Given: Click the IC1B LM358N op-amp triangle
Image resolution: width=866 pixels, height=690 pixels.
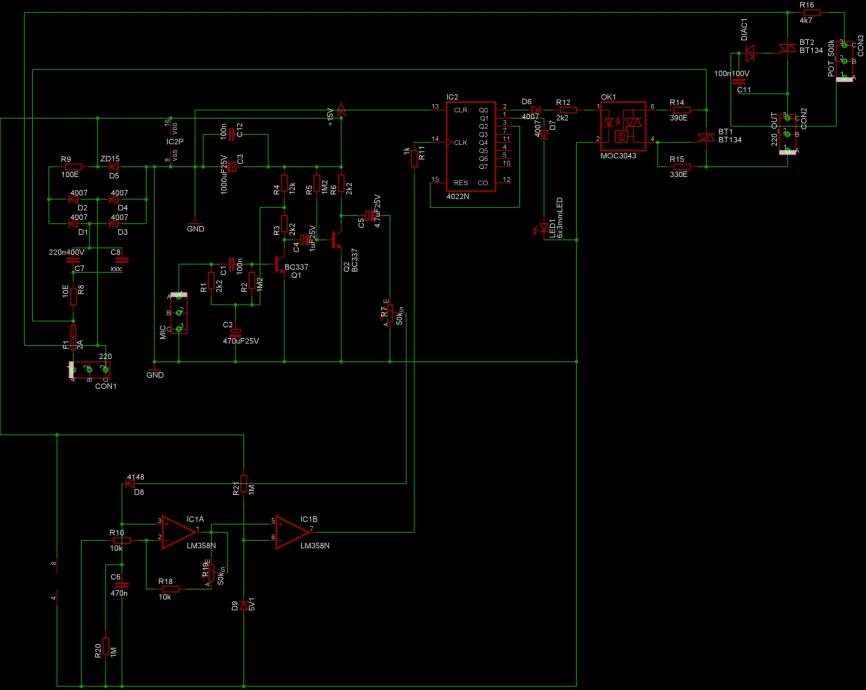Looking at the screenshot, I should coord(293,533).
